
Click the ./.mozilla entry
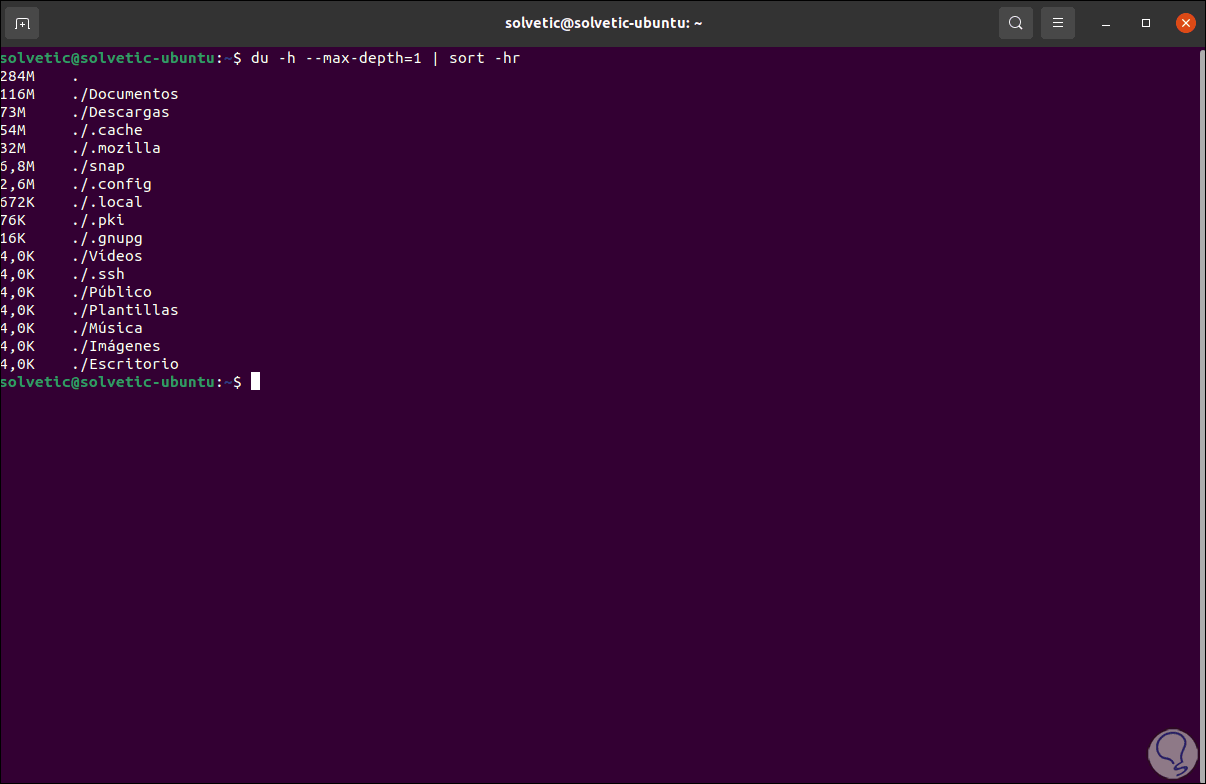click(x=116, y=148)
